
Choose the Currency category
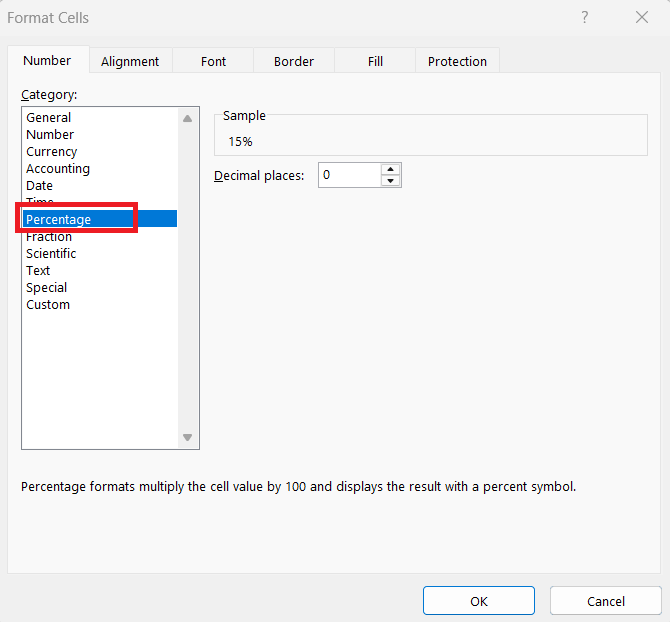[x=100, y=152]
